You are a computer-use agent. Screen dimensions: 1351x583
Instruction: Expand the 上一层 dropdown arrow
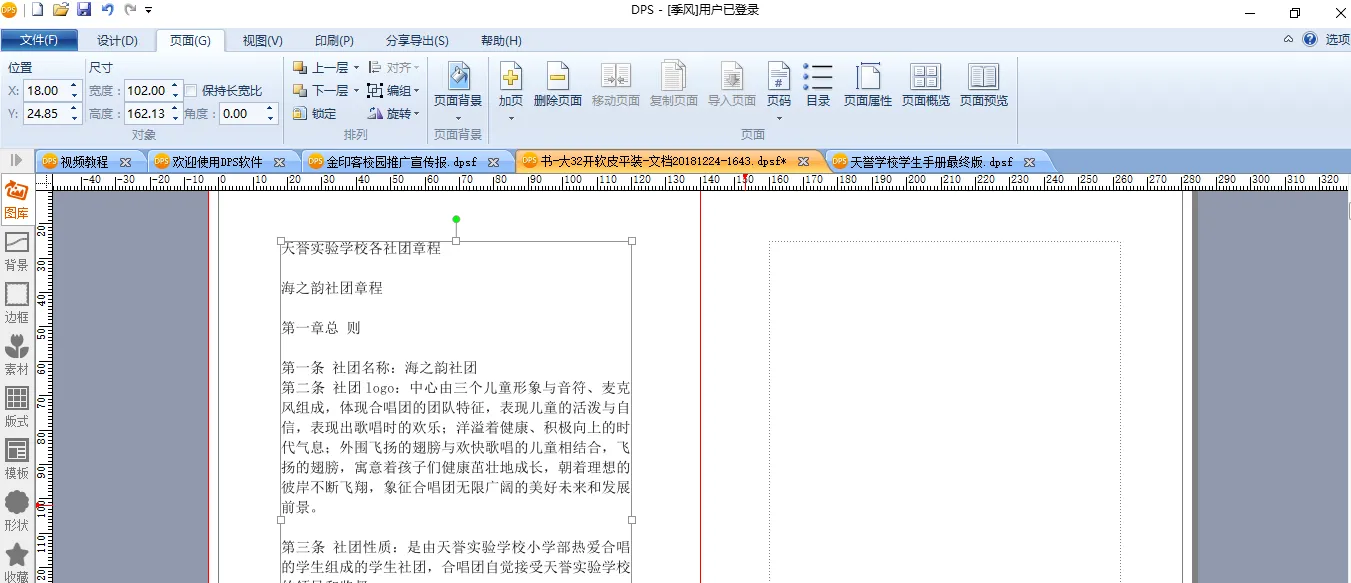pos(356,68)
